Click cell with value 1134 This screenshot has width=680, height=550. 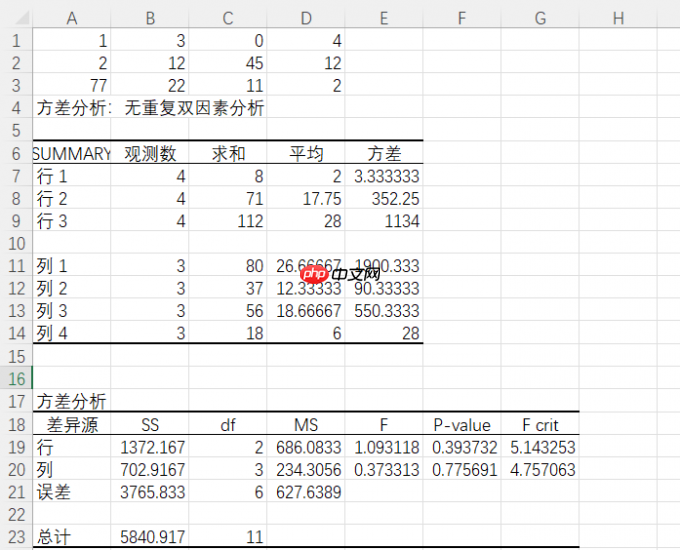(x=384, y=221)
